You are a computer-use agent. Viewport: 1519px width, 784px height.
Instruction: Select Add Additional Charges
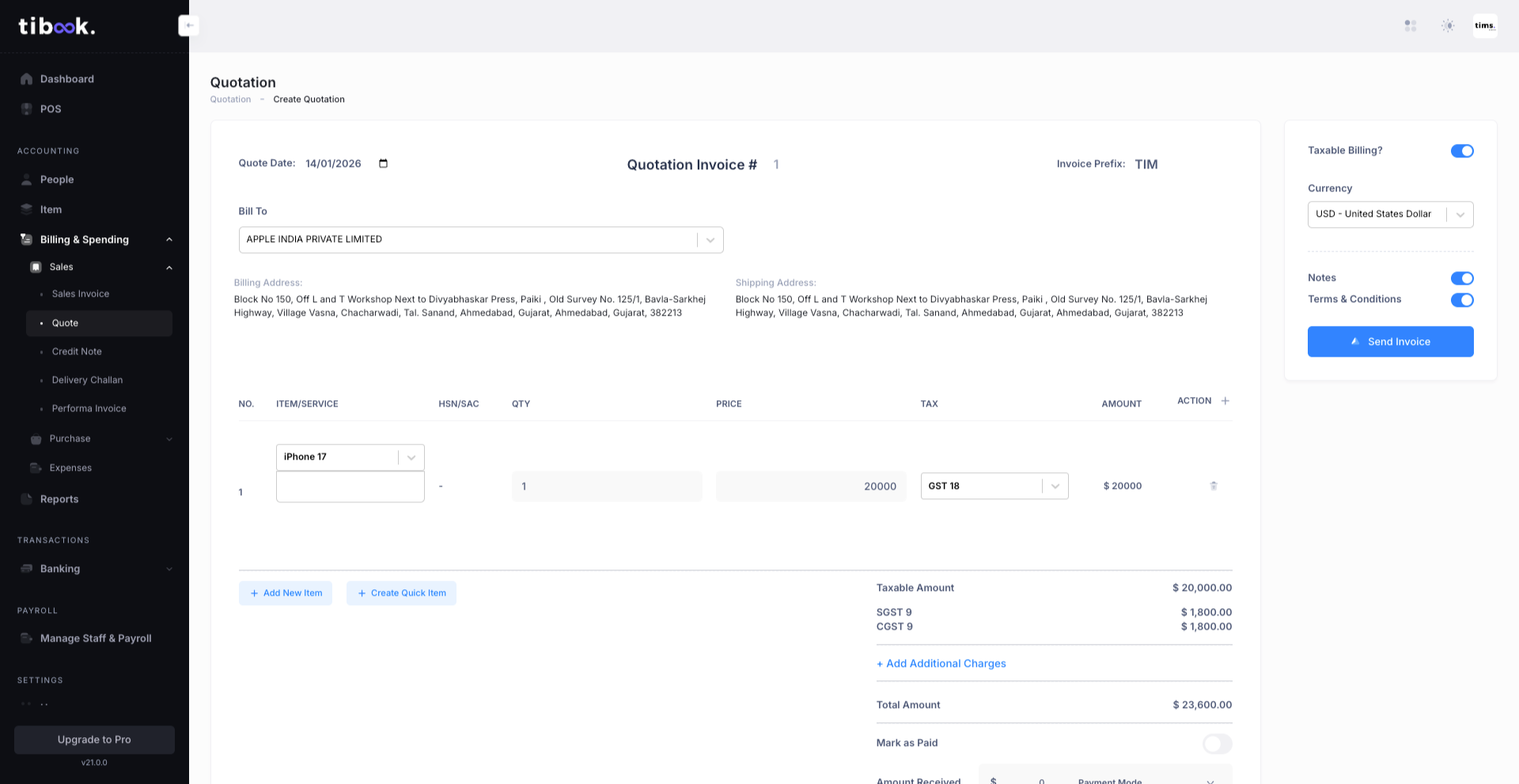pyautogui.click(x=941, y=663)
